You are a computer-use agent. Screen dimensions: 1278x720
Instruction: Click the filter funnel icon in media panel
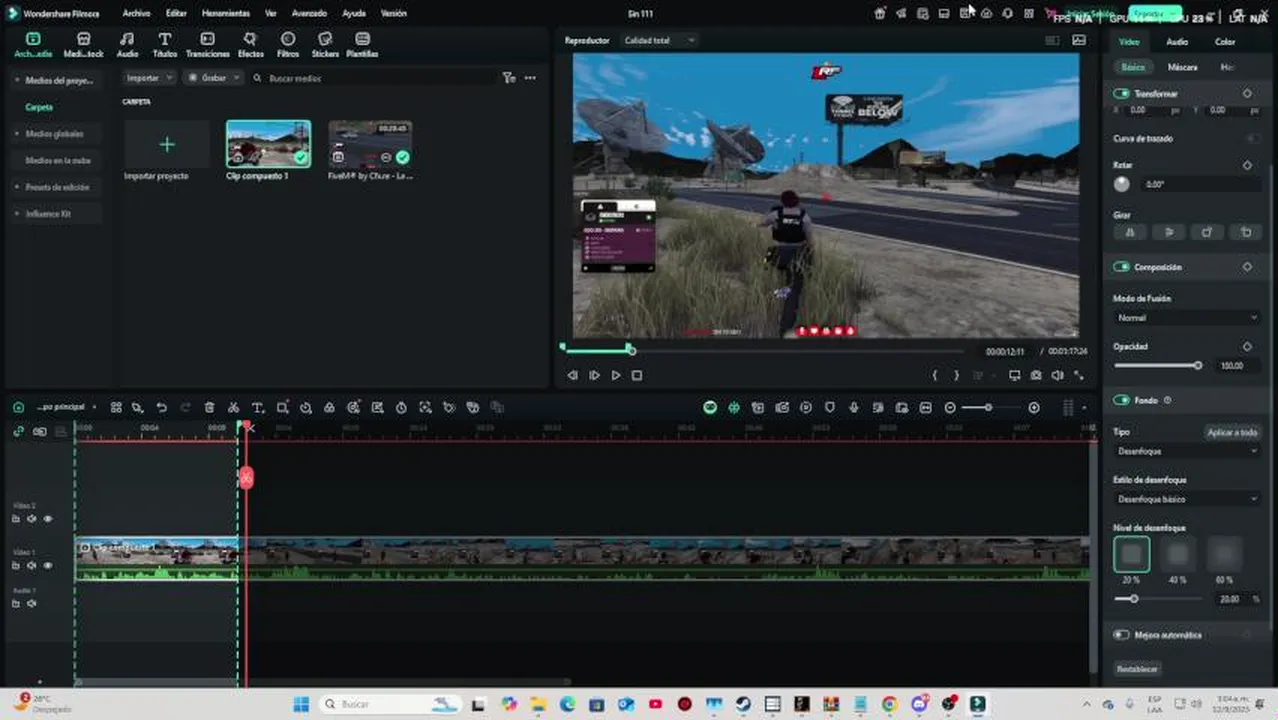pyautogui.click(x=508, y=77)
